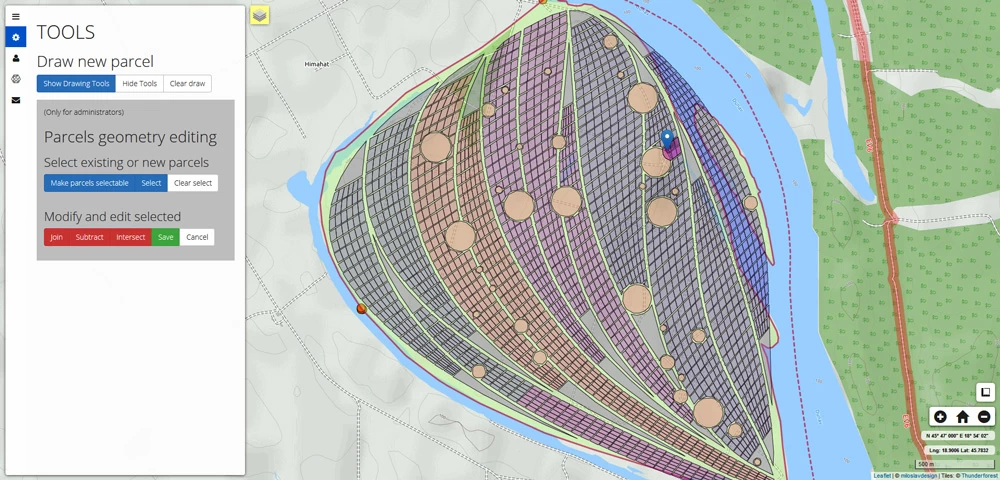The width and height of the screenshot is (1000, 480).
Task: Open the user profile tab
Action: pyautogui.click(x=15, y=58)
